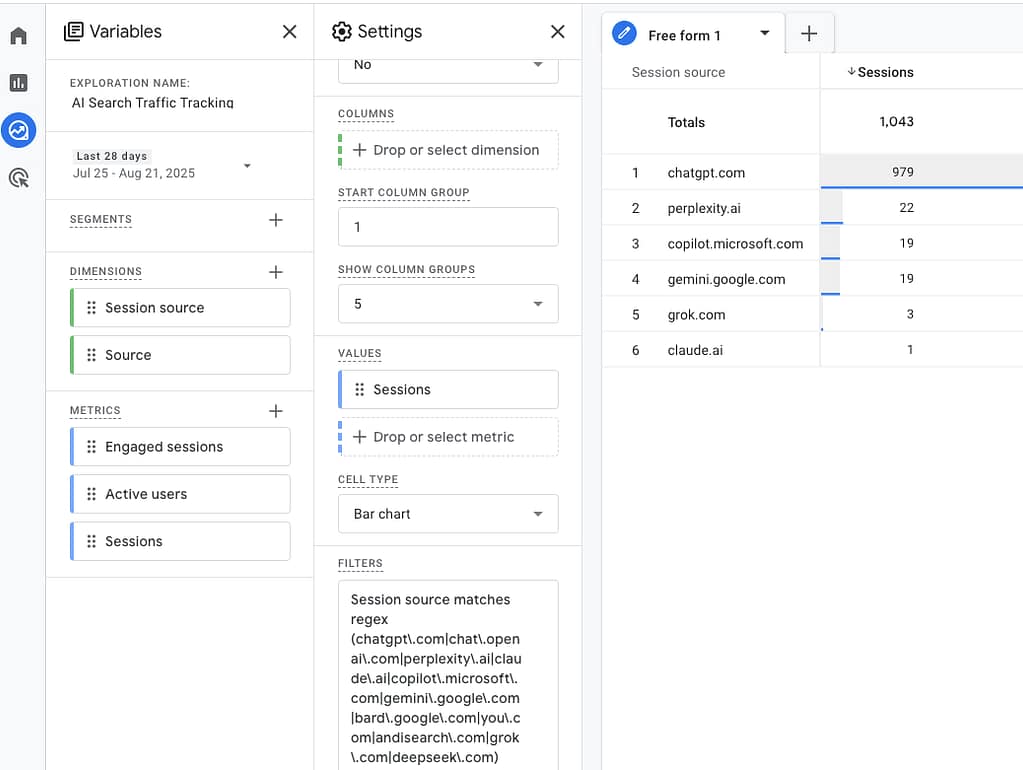Close the Variables panel
The width and height of the screenshot is (1023, 770).
point(290,31)
